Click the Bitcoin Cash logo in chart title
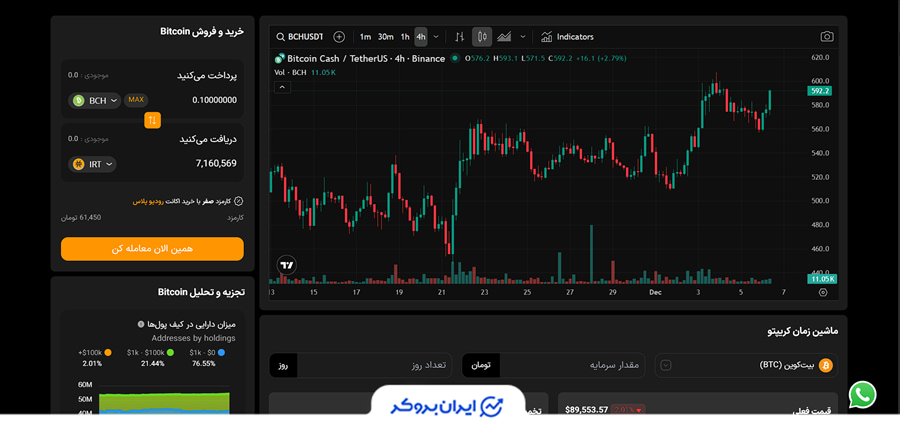900x430 pixels. point(280,58)
